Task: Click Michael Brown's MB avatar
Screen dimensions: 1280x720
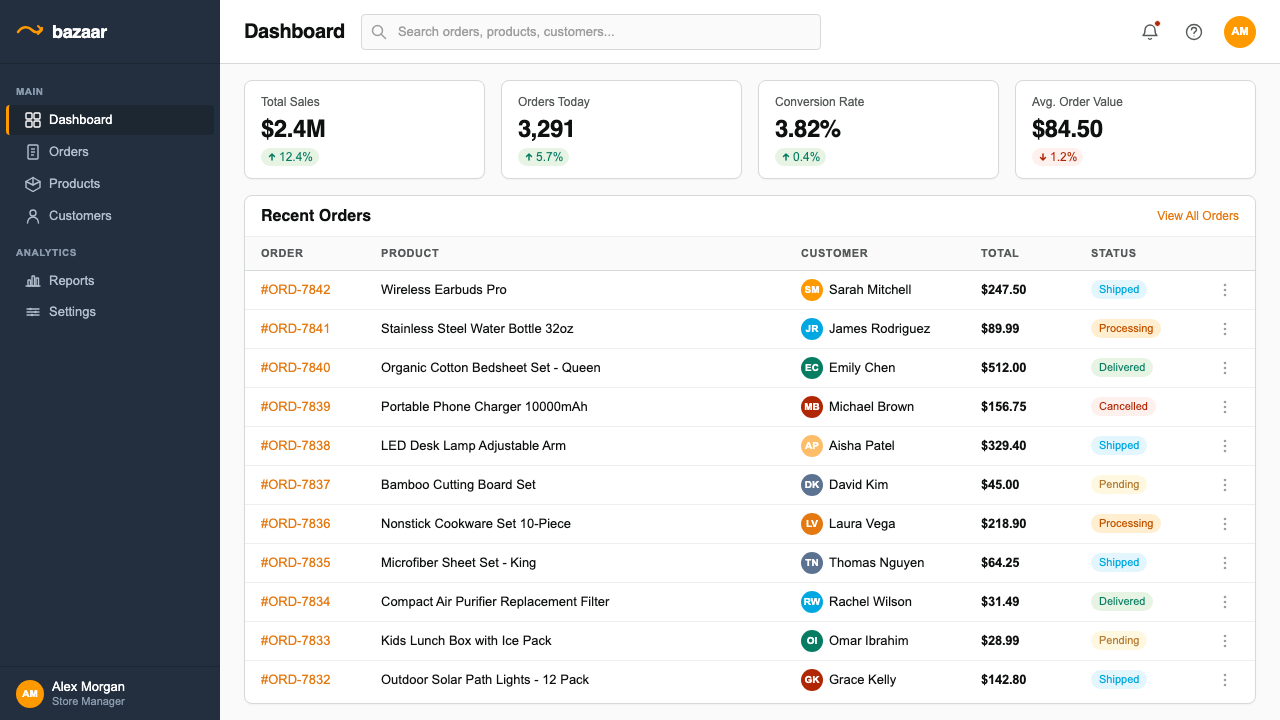Action: pyautogui.click(x=812, y=407)
